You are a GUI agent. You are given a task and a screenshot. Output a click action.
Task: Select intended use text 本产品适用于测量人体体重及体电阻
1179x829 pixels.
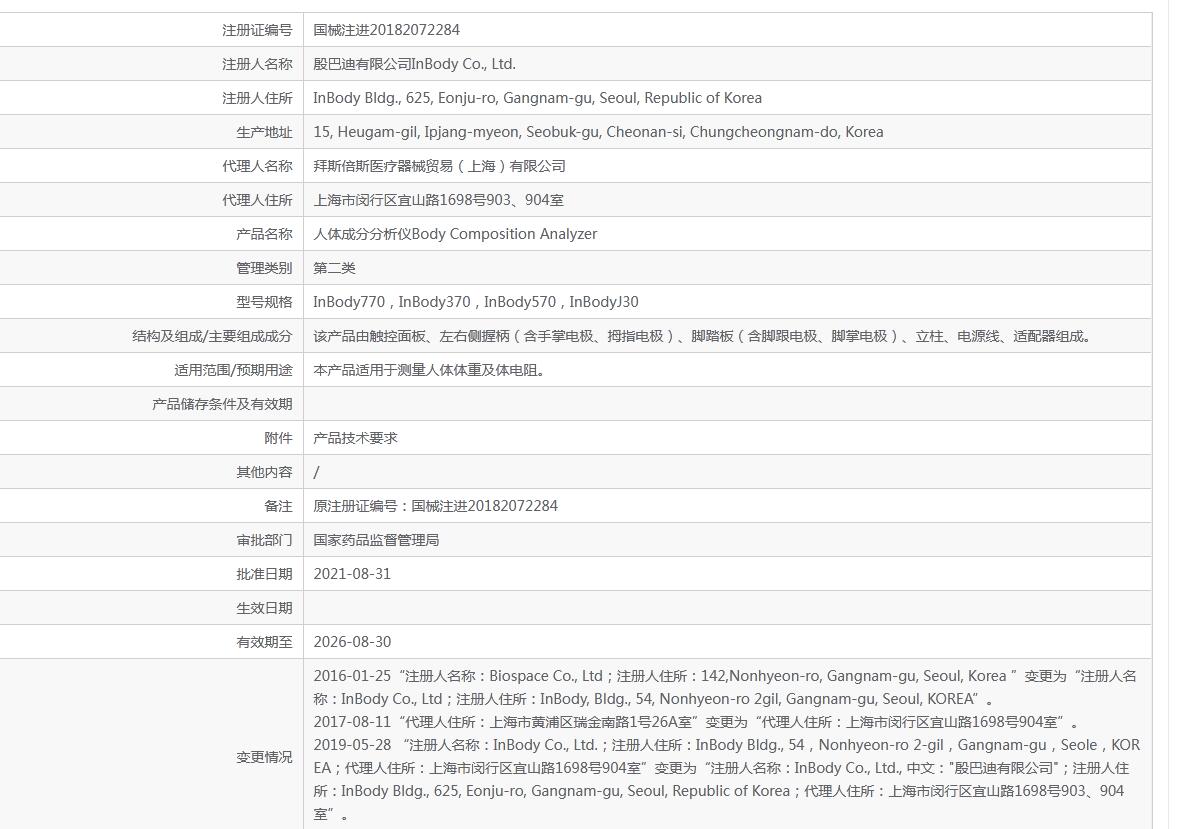click(x=429, y=370)
